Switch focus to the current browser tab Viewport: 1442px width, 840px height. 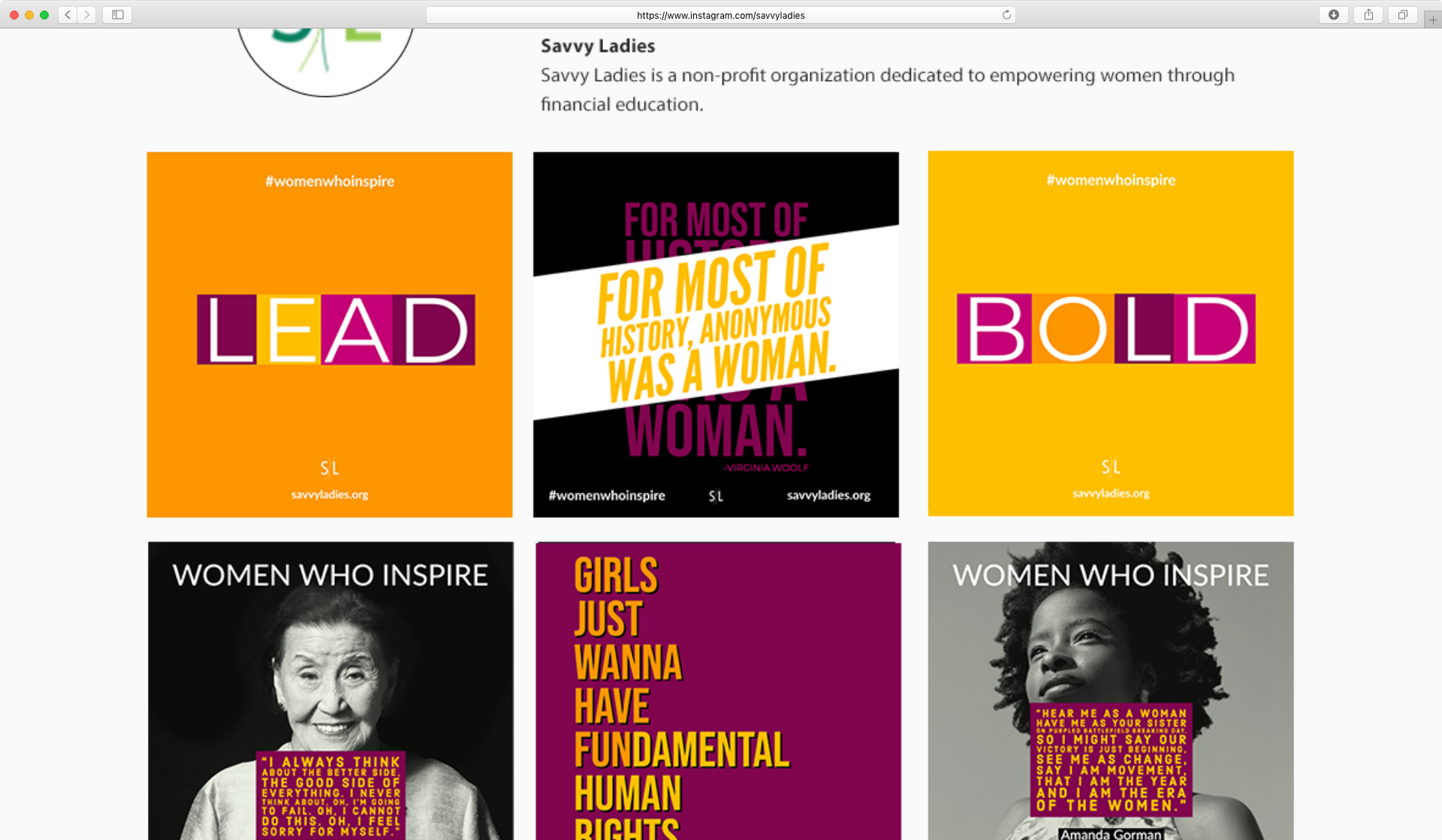pyautogui.click(x=720, y=14)
